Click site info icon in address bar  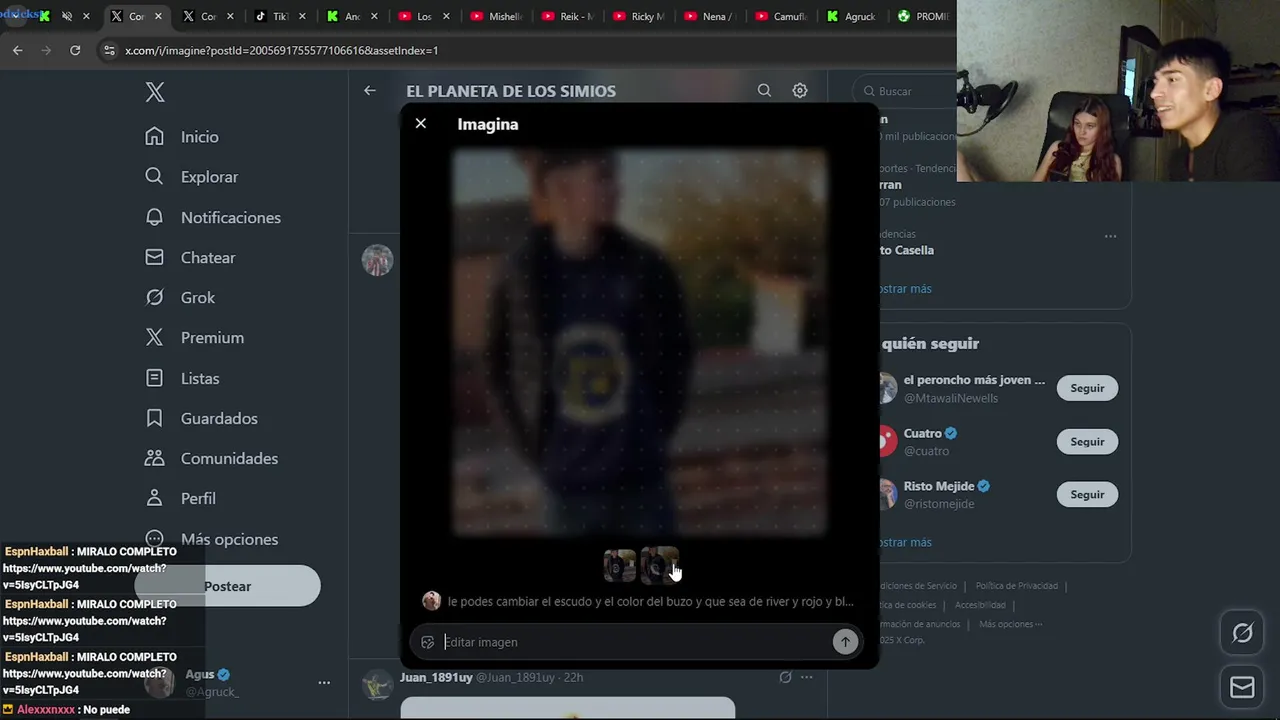[x=109, y=50]
